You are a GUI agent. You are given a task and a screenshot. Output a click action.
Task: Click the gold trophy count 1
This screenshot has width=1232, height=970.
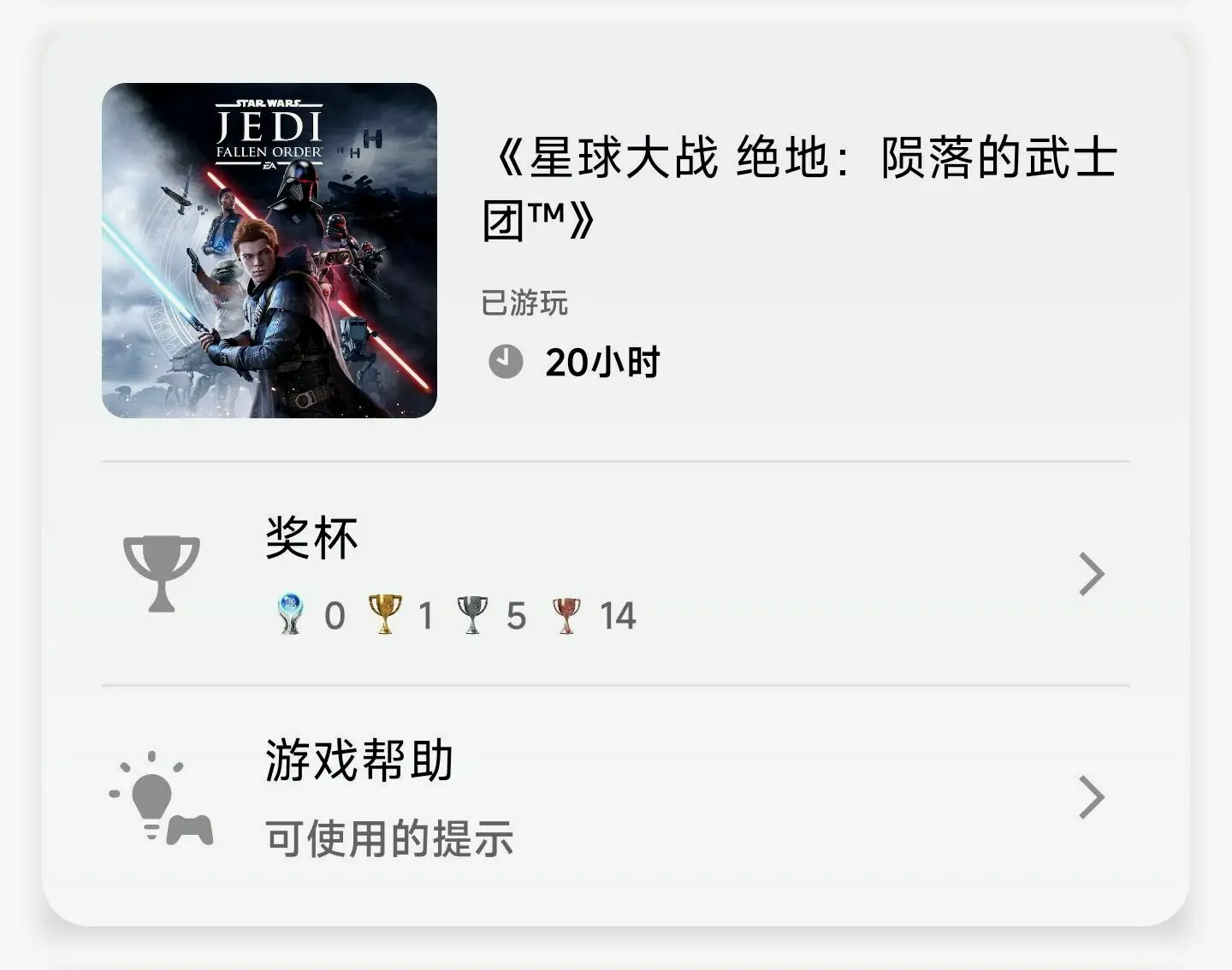point(425,616)
